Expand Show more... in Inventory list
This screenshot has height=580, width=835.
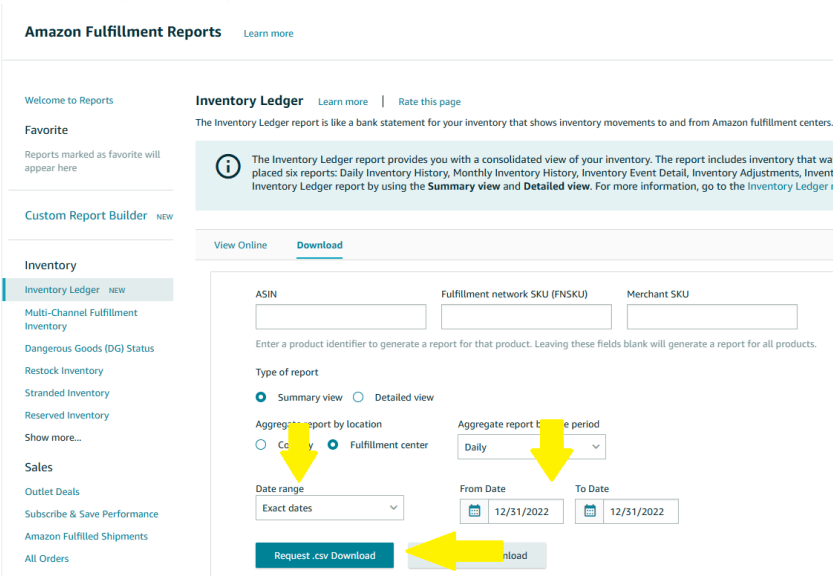53,438
